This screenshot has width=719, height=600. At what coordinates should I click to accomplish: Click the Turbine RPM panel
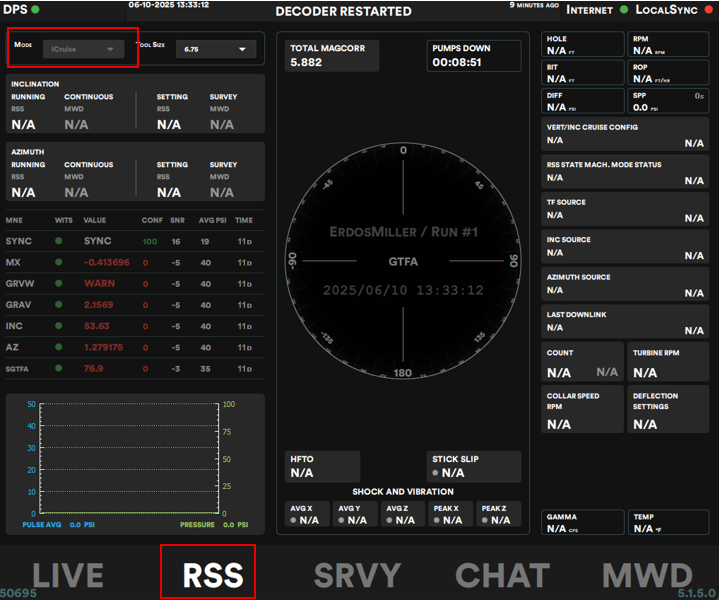(x=668, y=362)
